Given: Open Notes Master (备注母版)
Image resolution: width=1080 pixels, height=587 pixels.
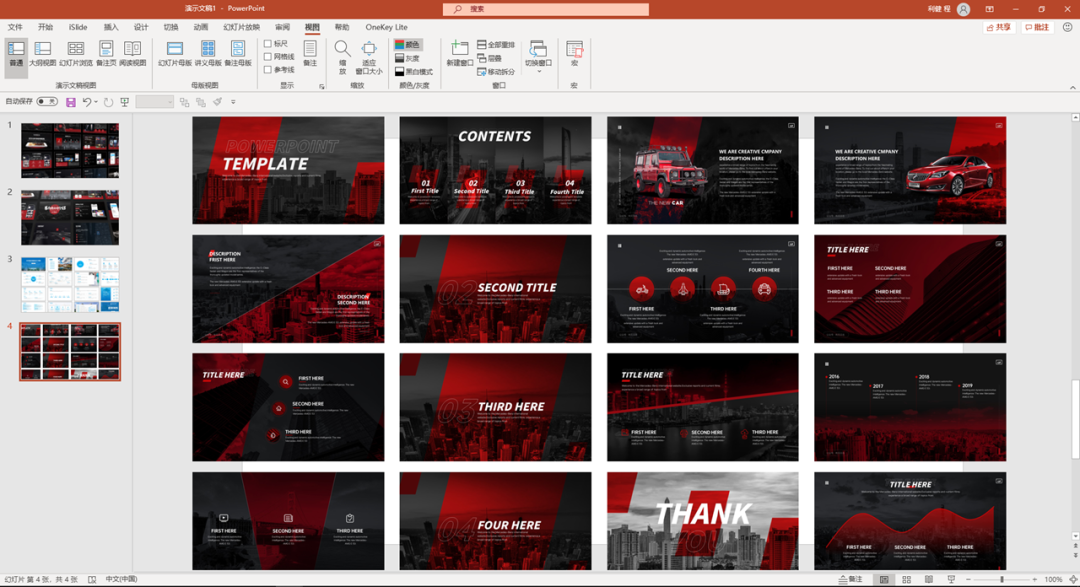Looking at the screenshot, I should pos(238,54).
